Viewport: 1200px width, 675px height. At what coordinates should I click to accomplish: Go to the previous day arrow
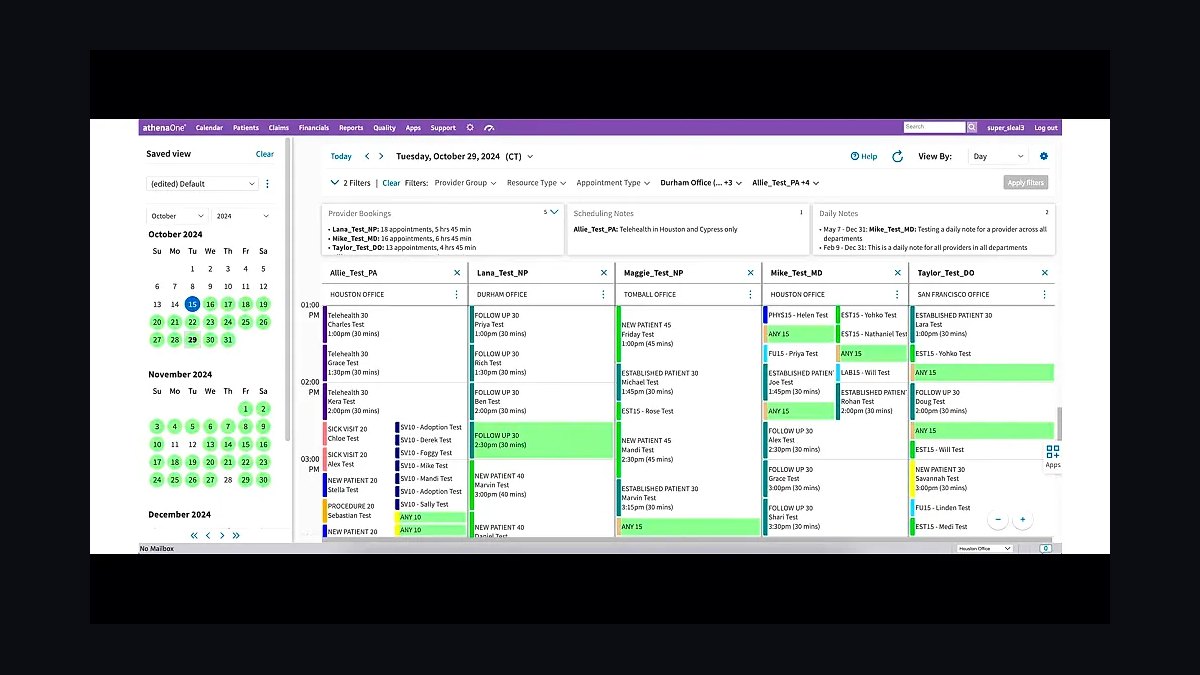point(367,156)
